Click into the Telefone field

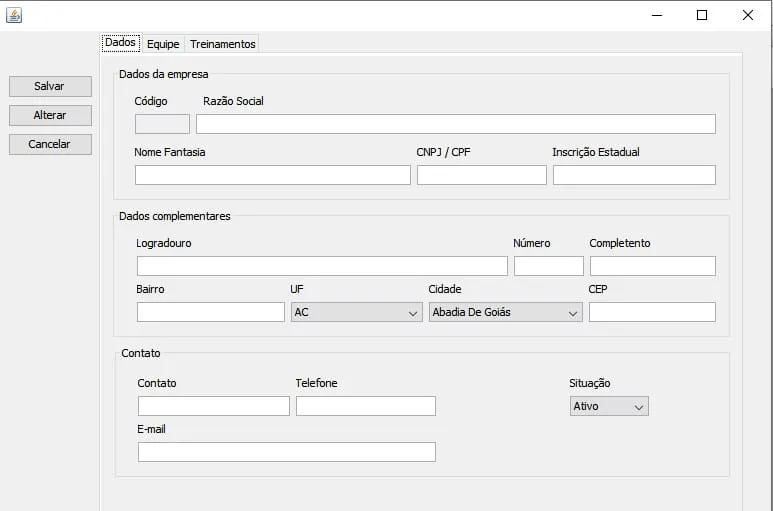(x=365, y=406)
